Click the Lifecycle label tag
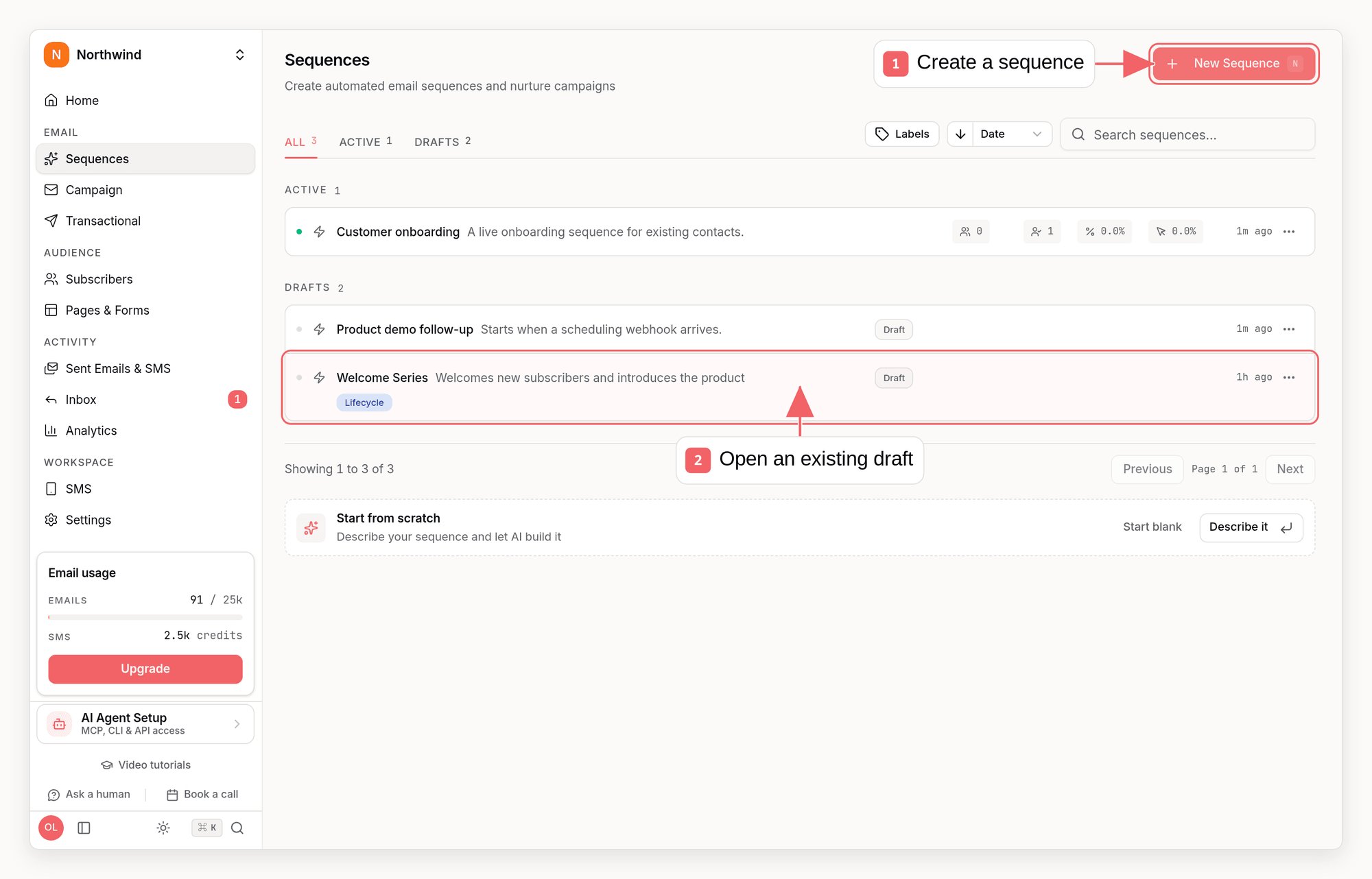Viewport: 1372px width, 879px height. [364, 402]
